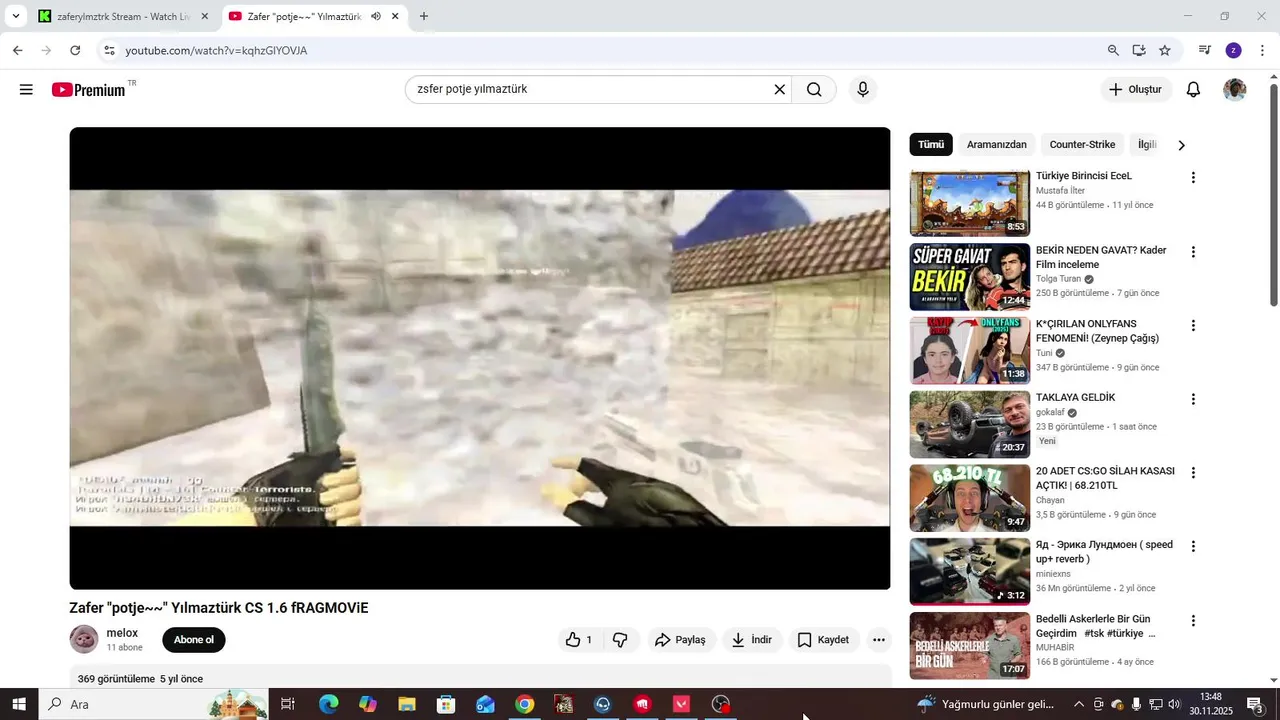
Task: View site information icon in address bar
Action: coord(109,50)
